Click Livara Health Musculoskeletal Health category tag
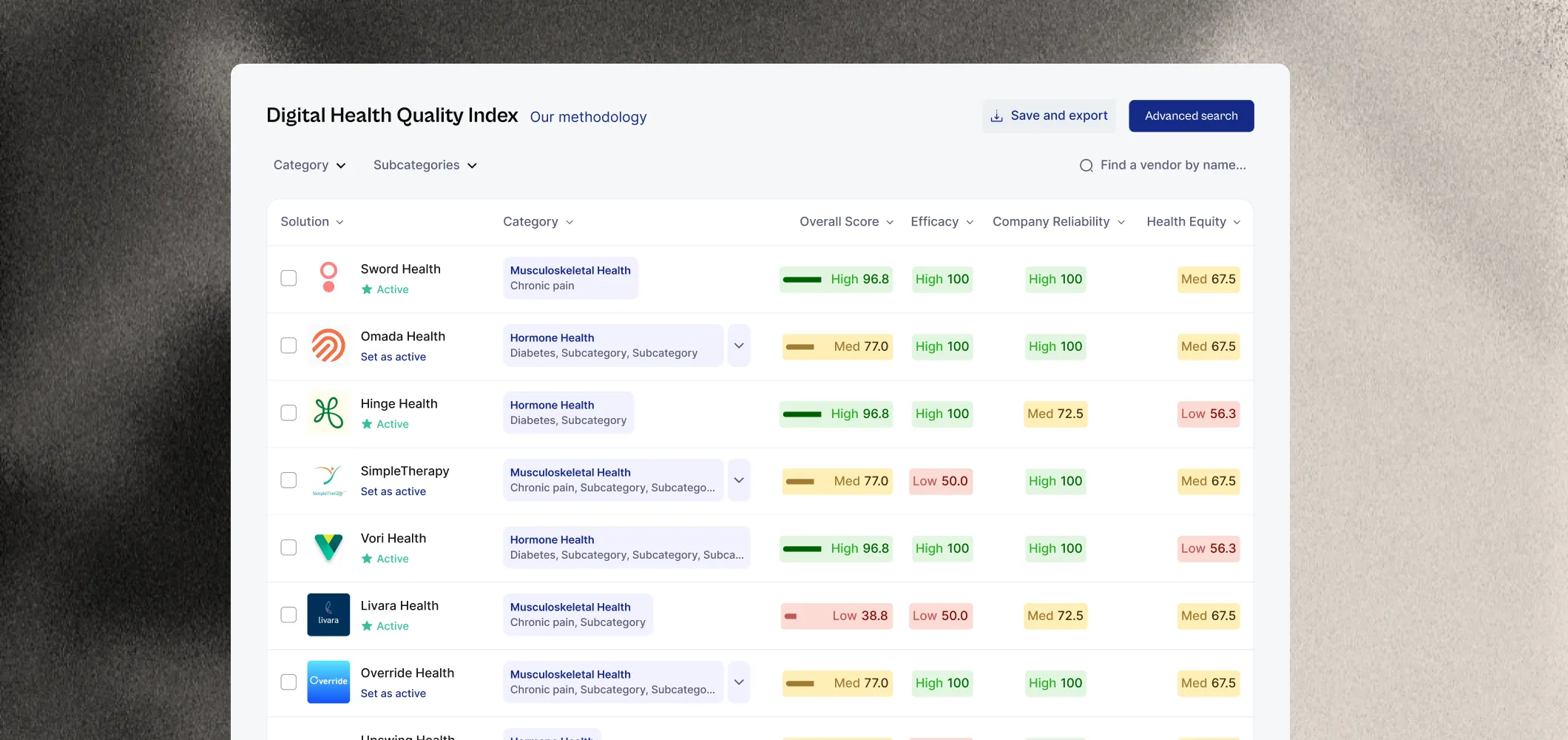Screen dimensions: 1568x740 [578, 615]
